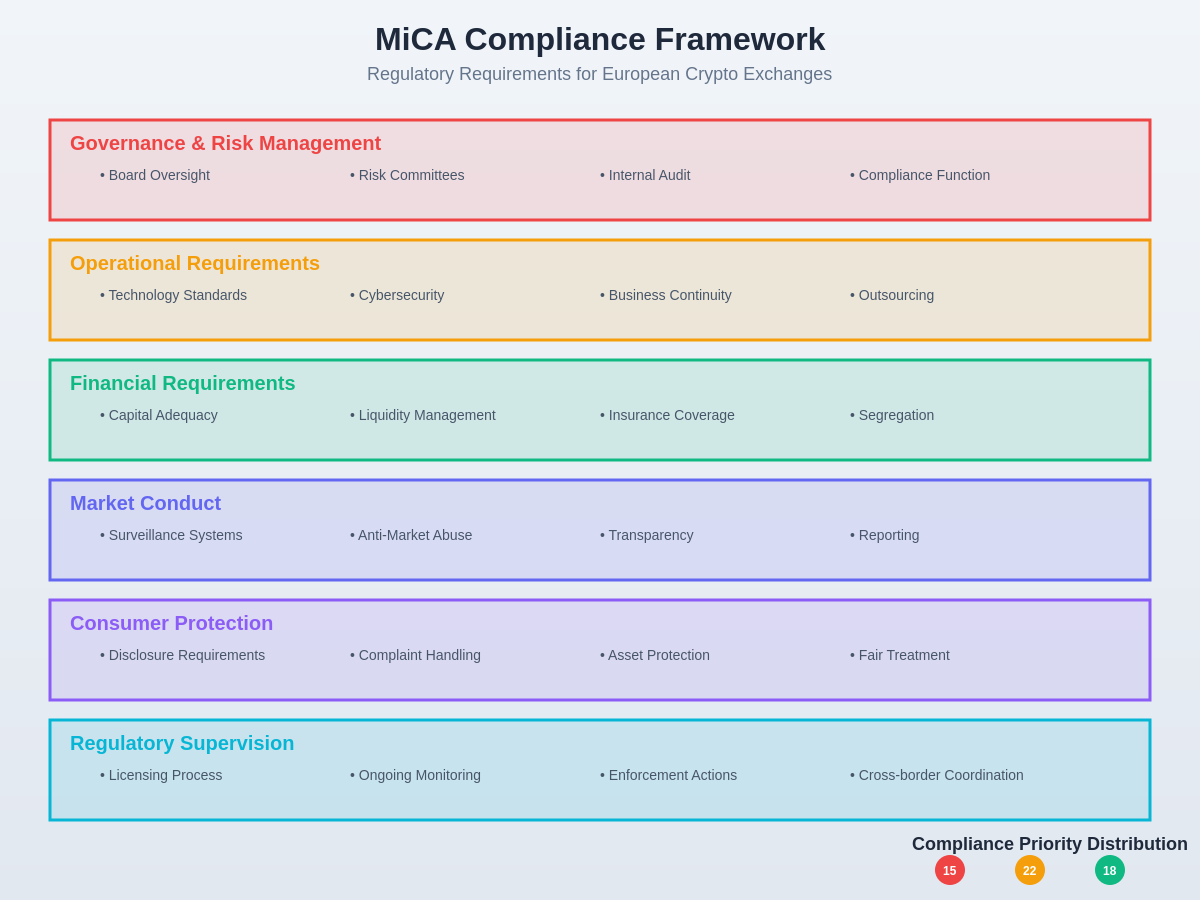The image size is (1200, 900).
Task: Click the Reporting item
Action: click(x=885, y=535)
